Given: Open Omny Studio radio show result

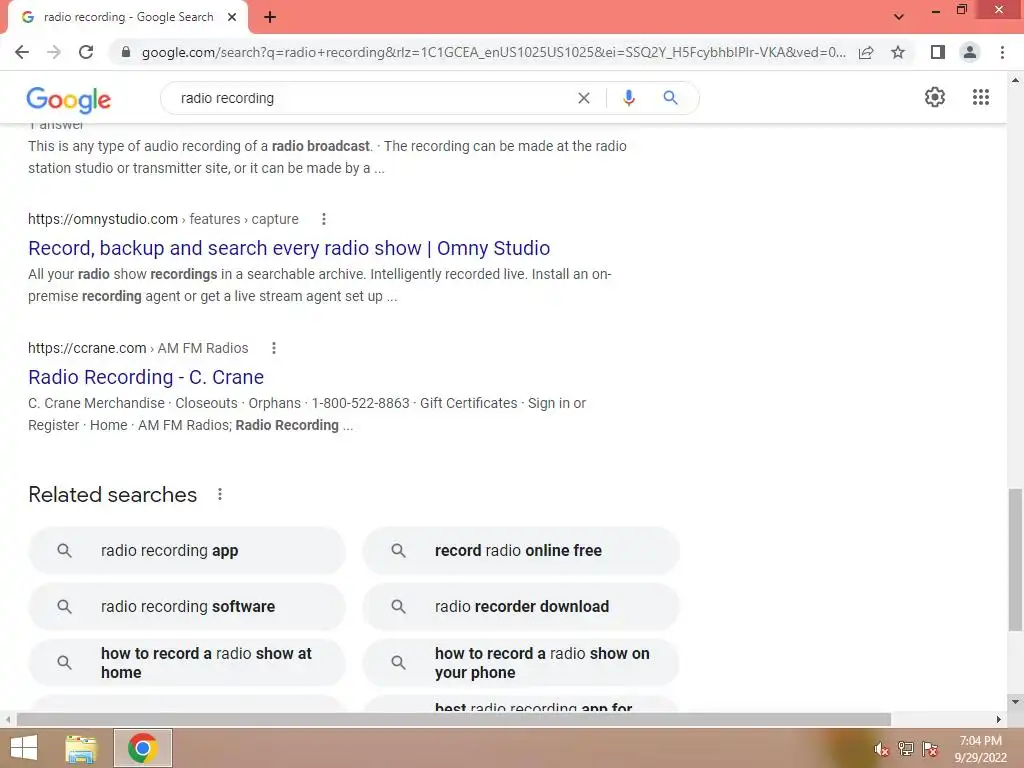Looking at the screenshot, I should 289,248.
